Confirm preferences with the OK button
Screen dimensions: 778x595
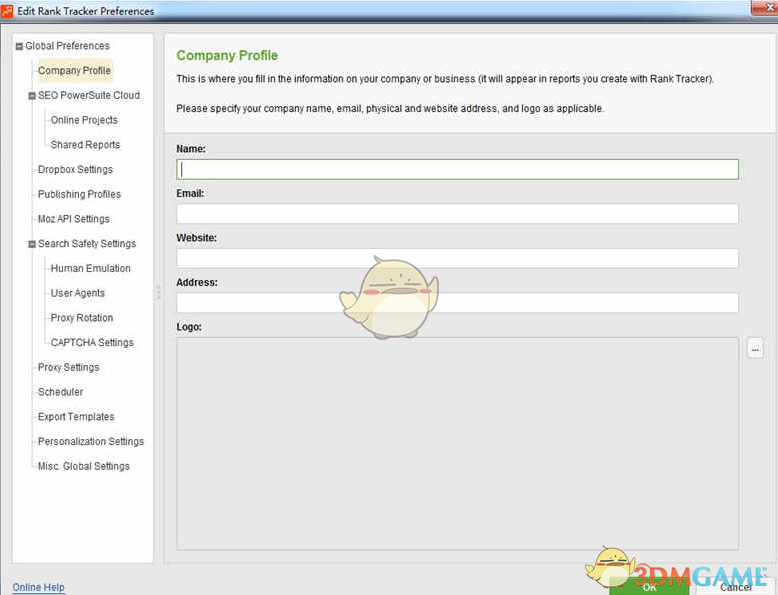pos(649,587)
